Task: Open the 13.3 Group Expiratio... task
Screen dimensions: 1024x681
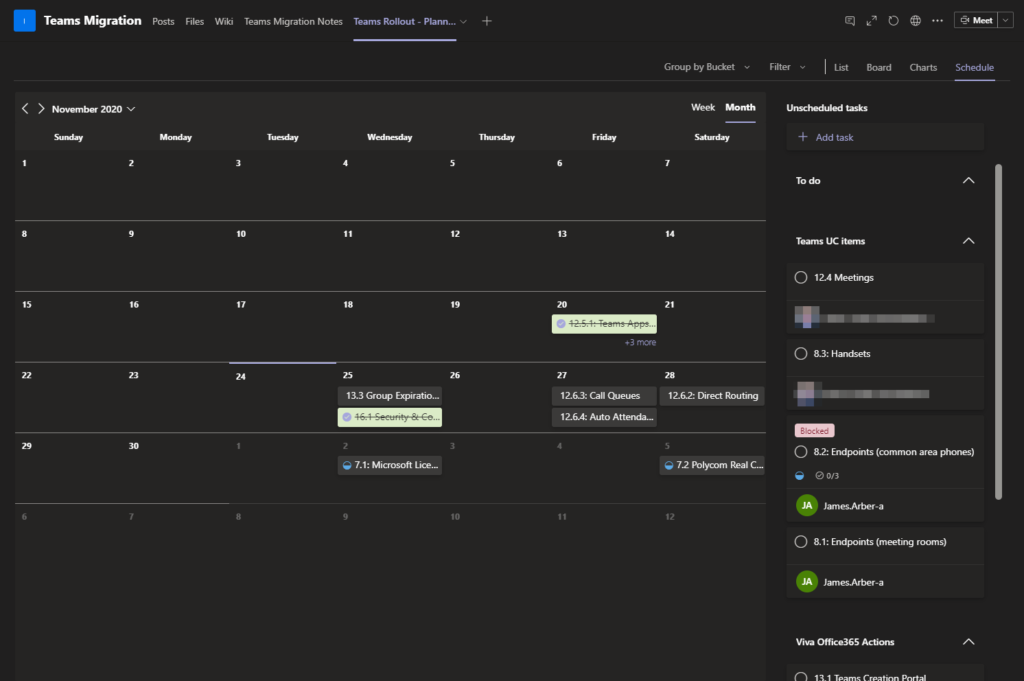Action: click(390, 396)
